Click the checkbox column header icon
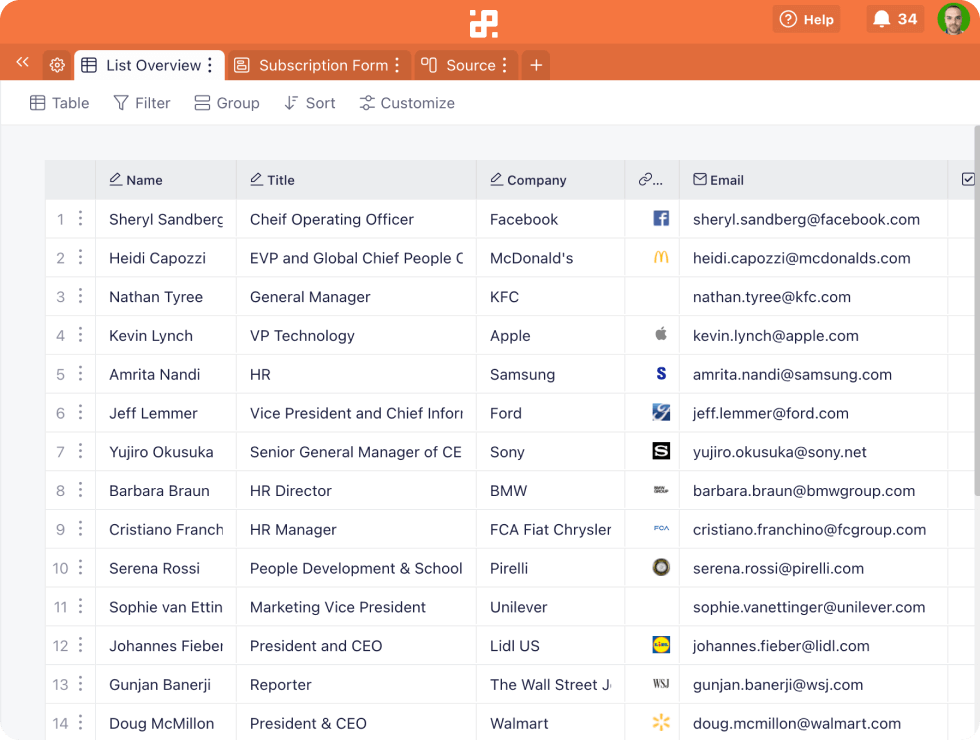The height and width of the screenshot is (740, 980). 968,179
